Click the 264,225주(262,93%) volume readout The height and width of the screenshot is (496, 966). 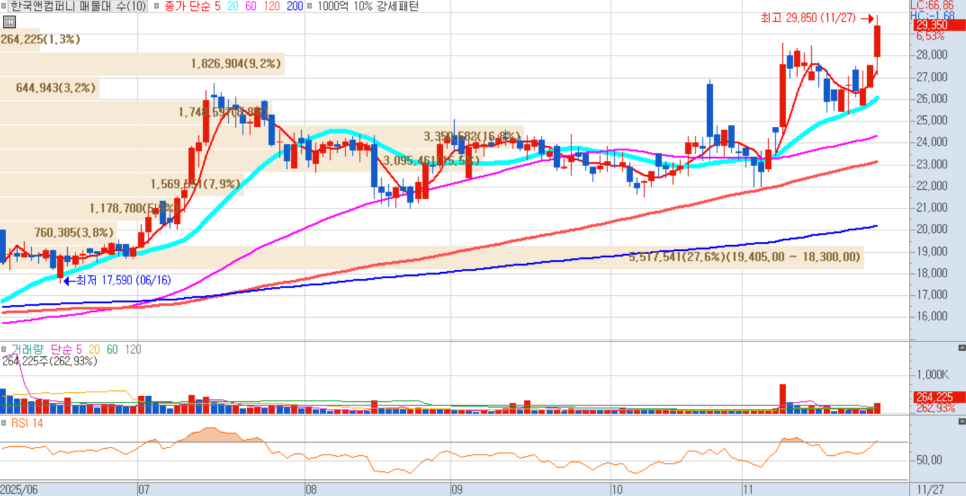coord(49,361)
